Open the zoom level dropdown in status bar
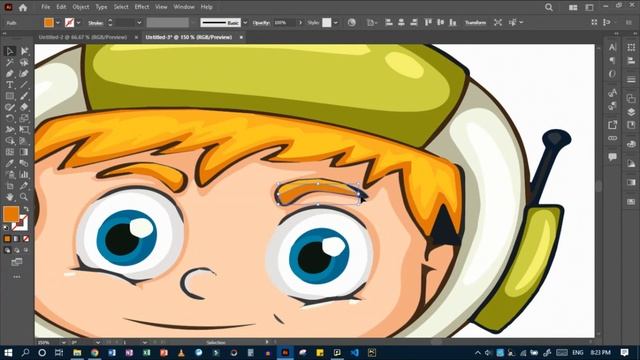Viewport: 640px width, 360px height. point(63,342)
